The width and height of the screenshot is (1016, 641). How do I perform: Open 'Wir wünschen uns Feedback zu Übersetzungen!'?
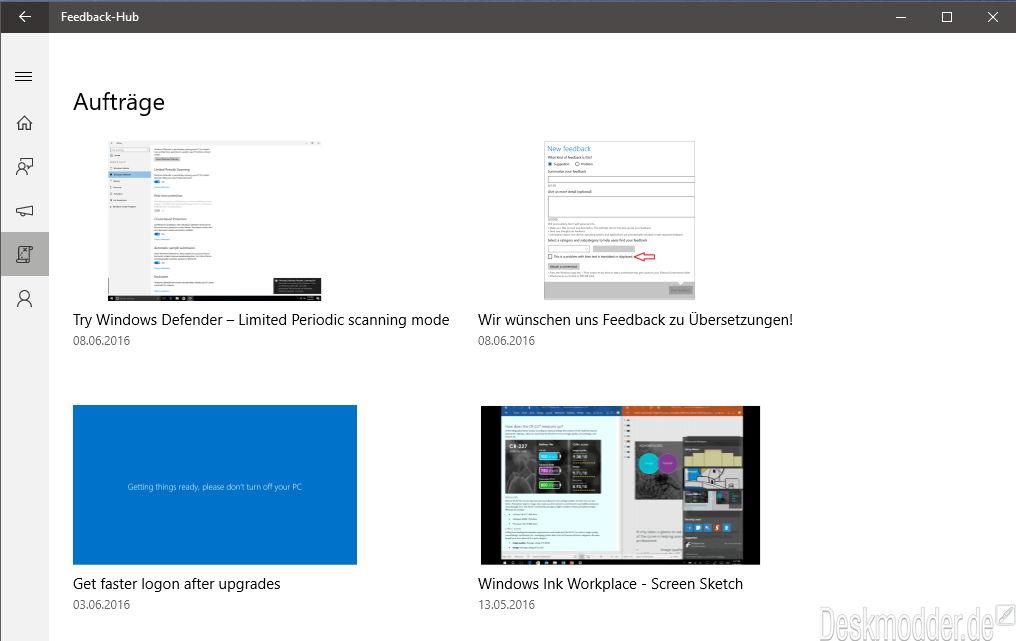coord(636,320)
